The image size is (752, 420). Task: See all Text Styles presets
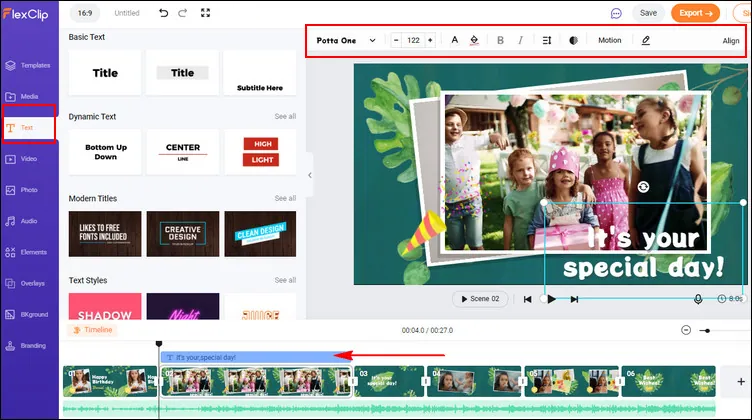(285, 280)
